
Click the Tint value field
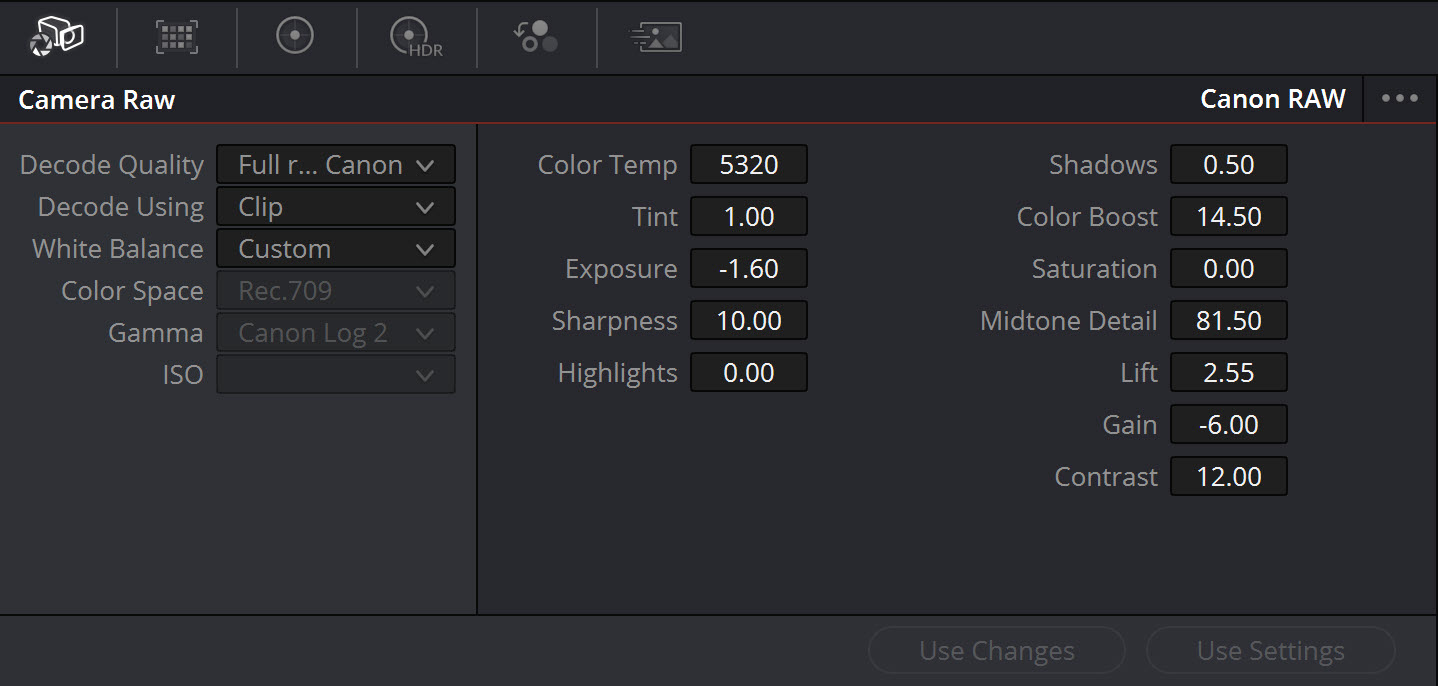(x=748, y=216)
